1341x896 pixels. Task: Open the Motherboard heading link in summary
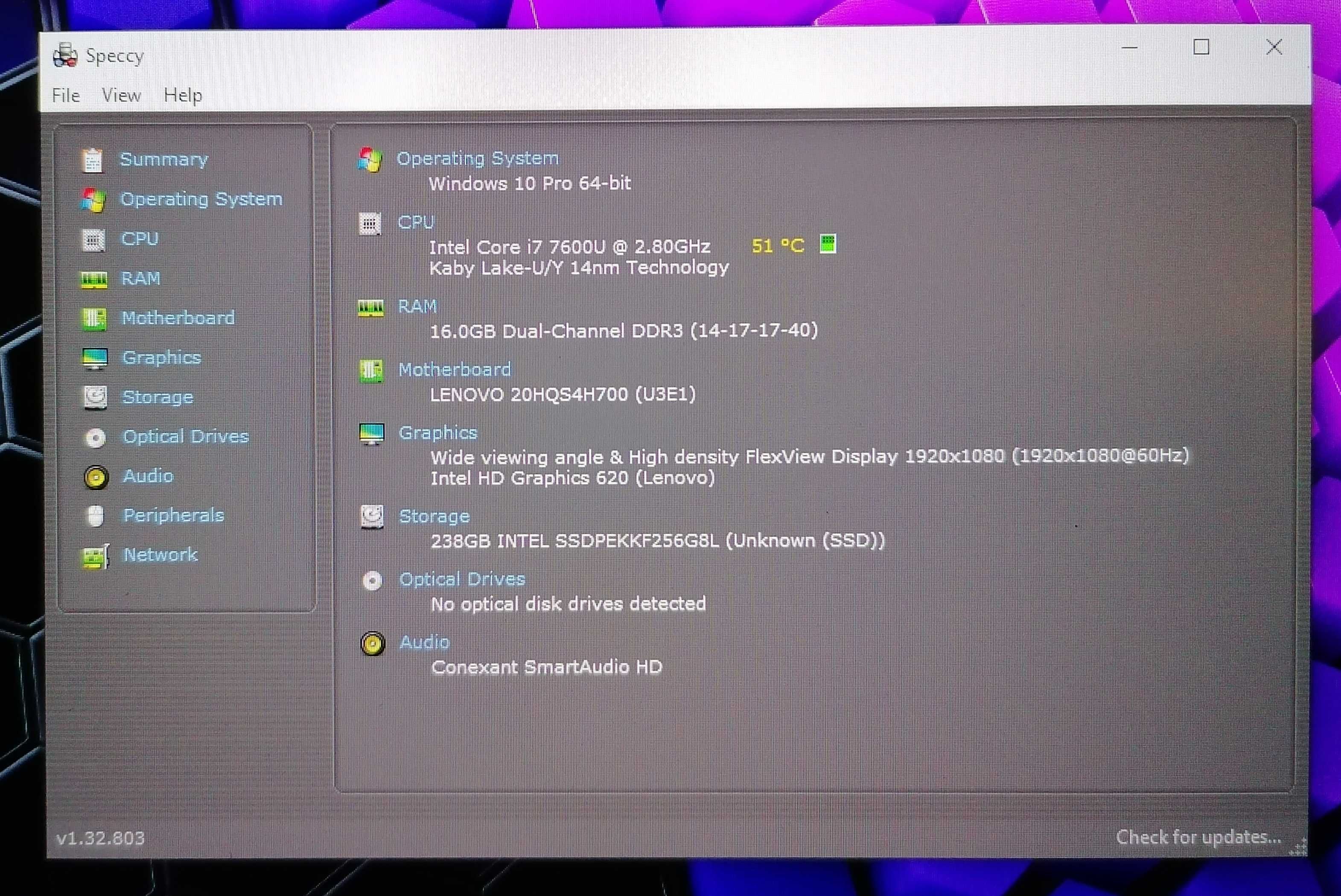click(x=455, y=370)
